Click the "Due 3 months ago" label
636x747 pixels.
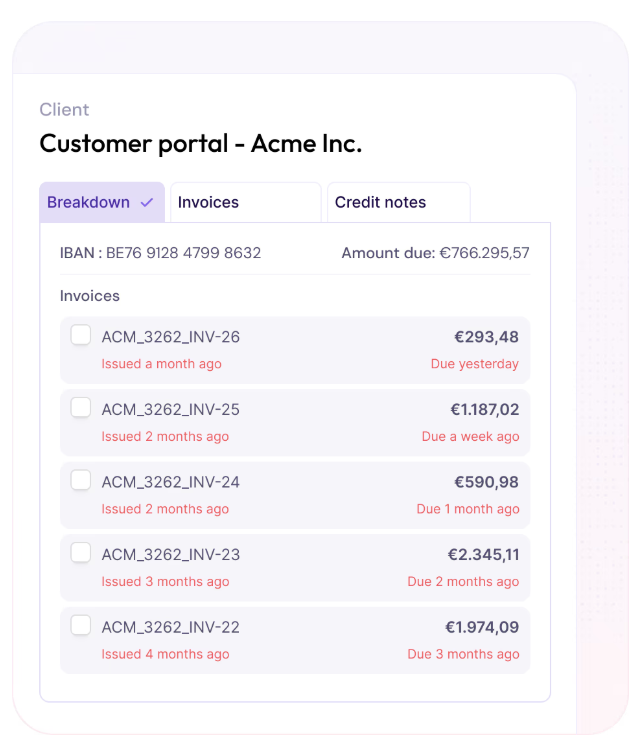click(463, 654)
